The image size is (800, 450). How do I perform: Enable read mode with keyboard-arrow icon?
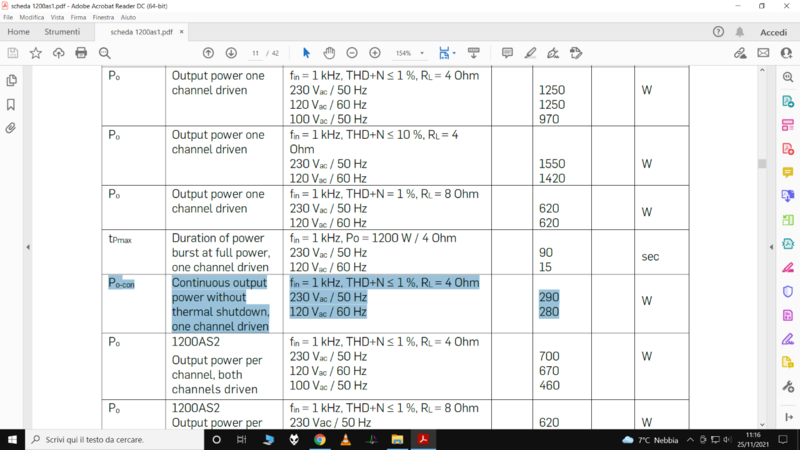(x=473, y=53)
